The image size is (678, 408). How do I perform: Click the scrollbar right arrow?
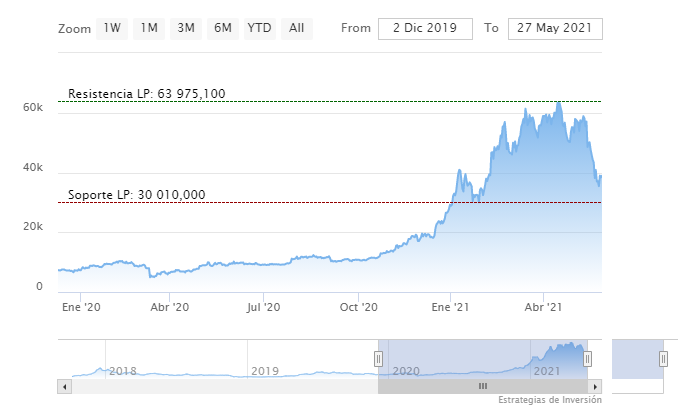click(x=596, y=386)
